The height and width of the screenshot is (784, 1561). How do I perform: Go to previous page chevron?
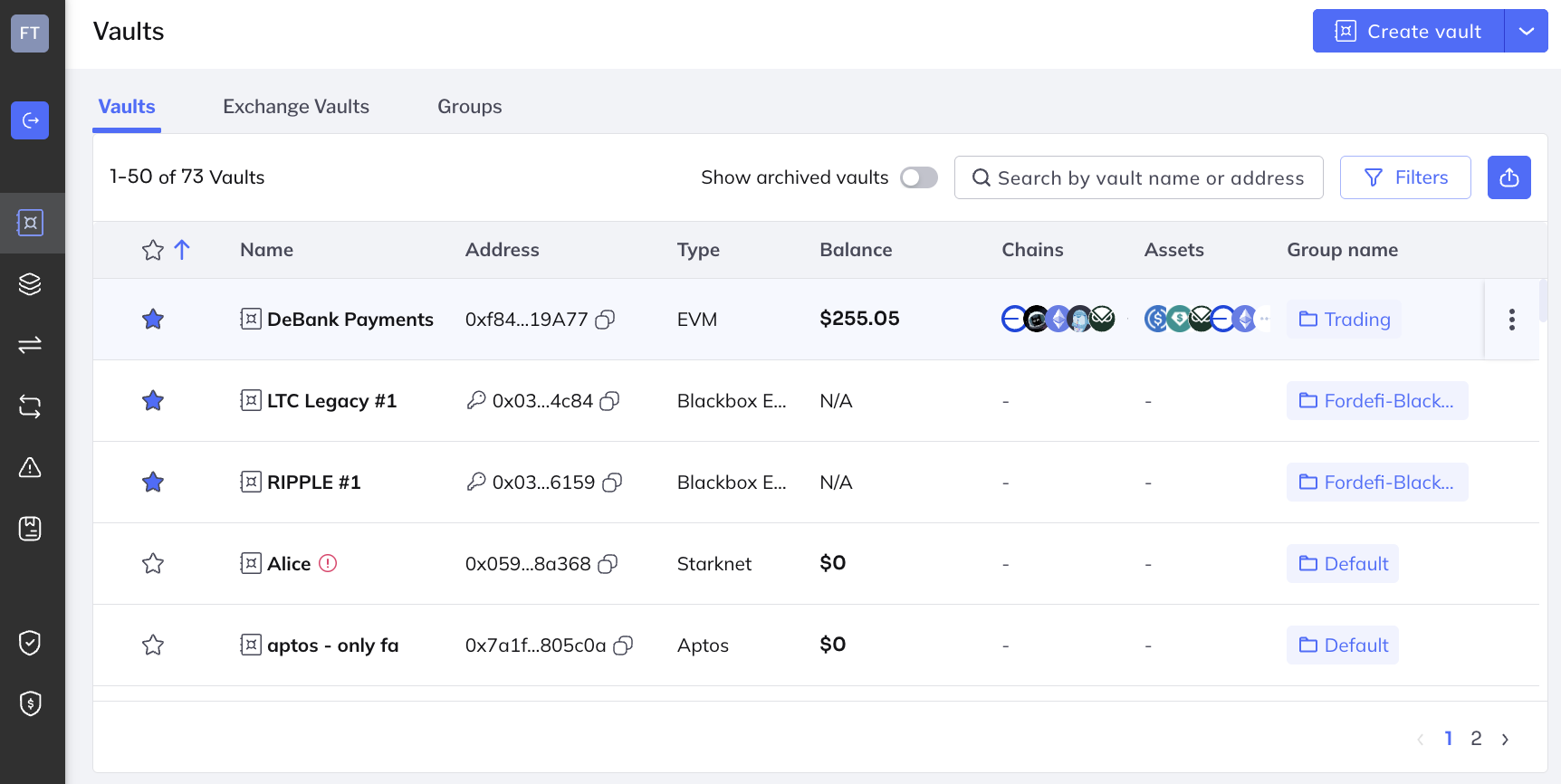(1421, 740)
